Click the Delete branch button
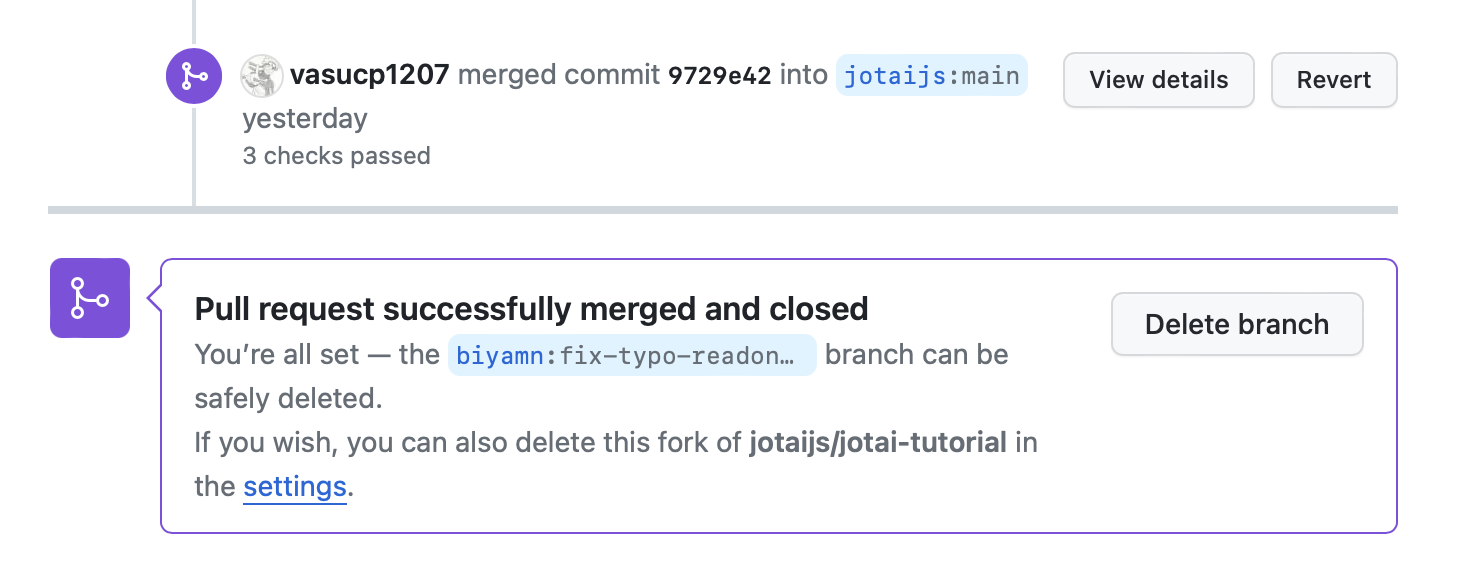 1237,324
